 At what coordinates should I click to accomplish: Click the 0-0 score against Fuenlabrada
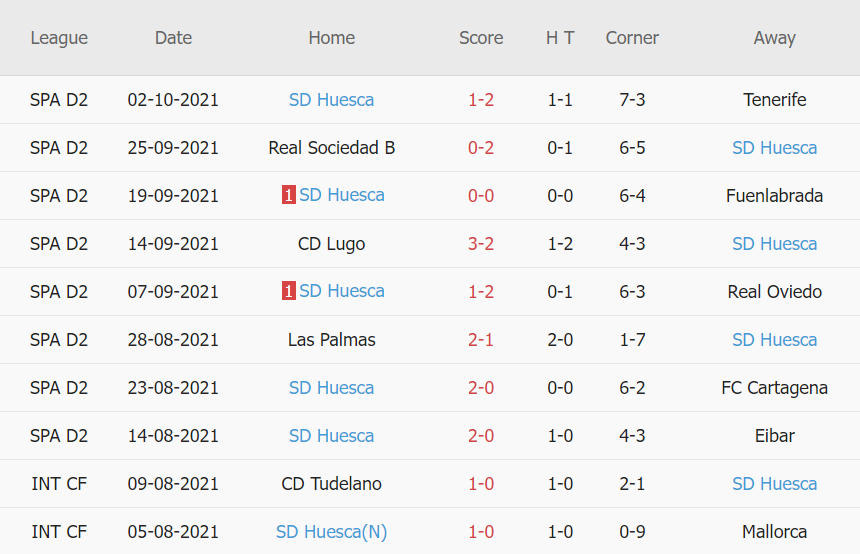pos(481,196)
